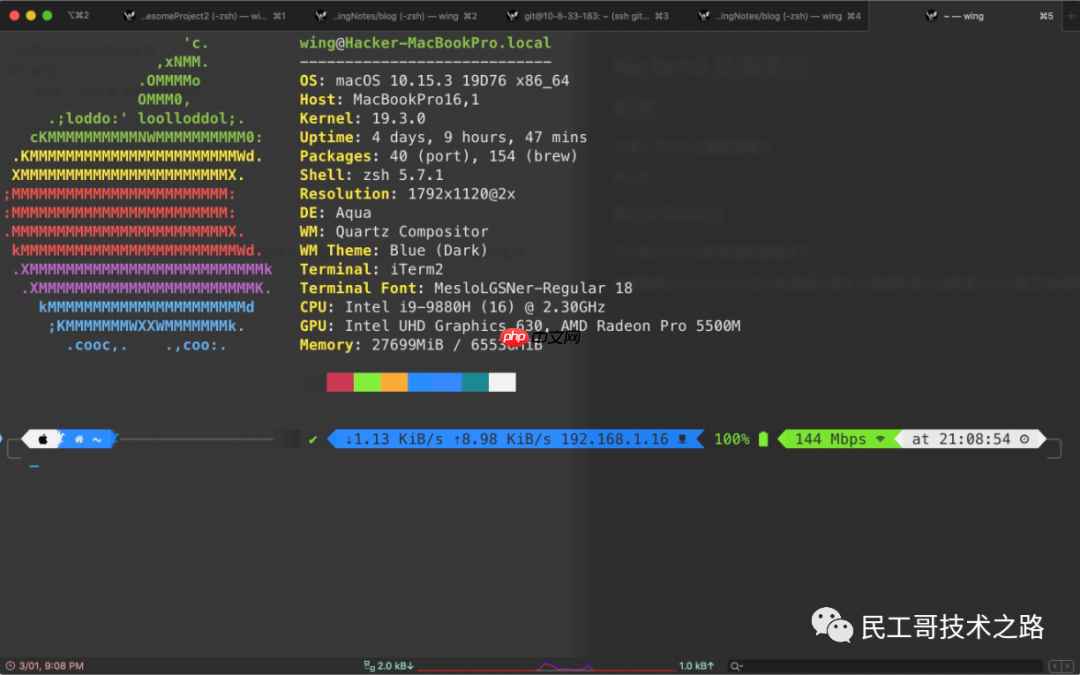
Task: Click the 'Kernel: 19.3.0' line
Action: pyautogui.click(x=362, y=118)
